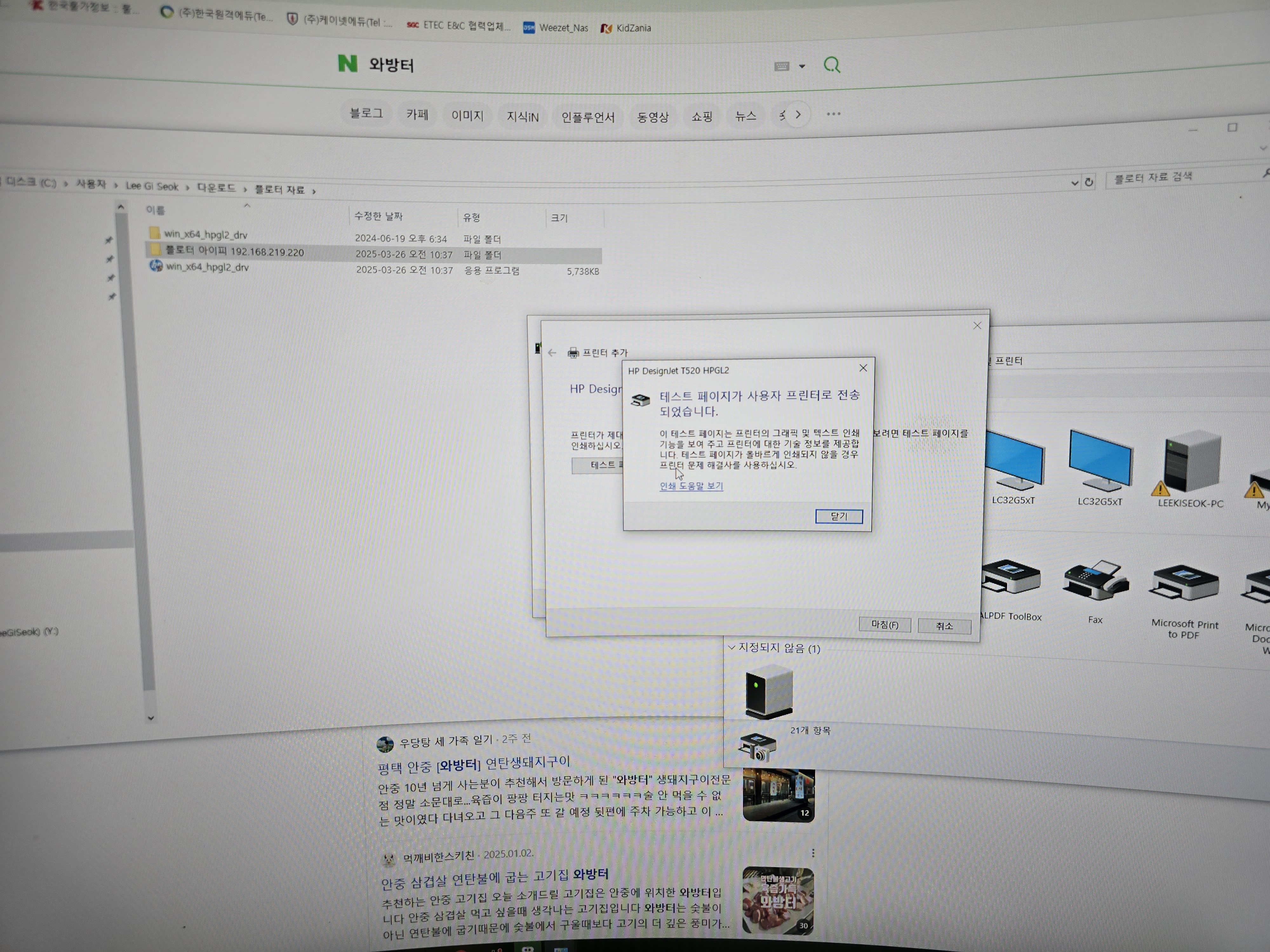The width and height of the screenshot is (1270, 952).
Task: Click back arrow in Add Printer wizard
Action: [x=552, y=353]
